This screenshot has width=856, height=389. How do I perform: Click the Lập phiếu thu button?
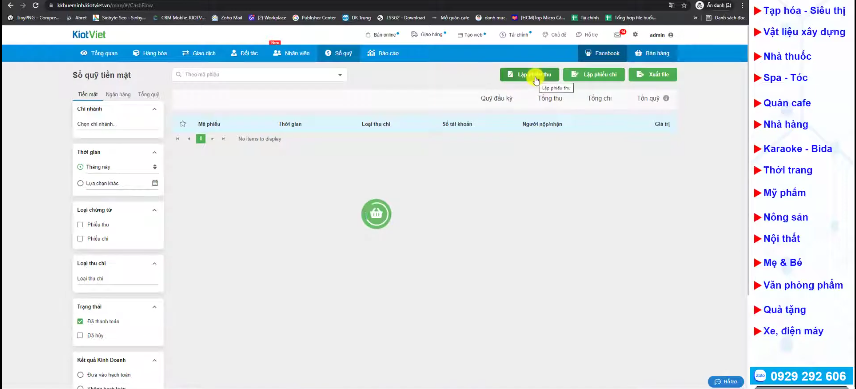tap(529, 74)
